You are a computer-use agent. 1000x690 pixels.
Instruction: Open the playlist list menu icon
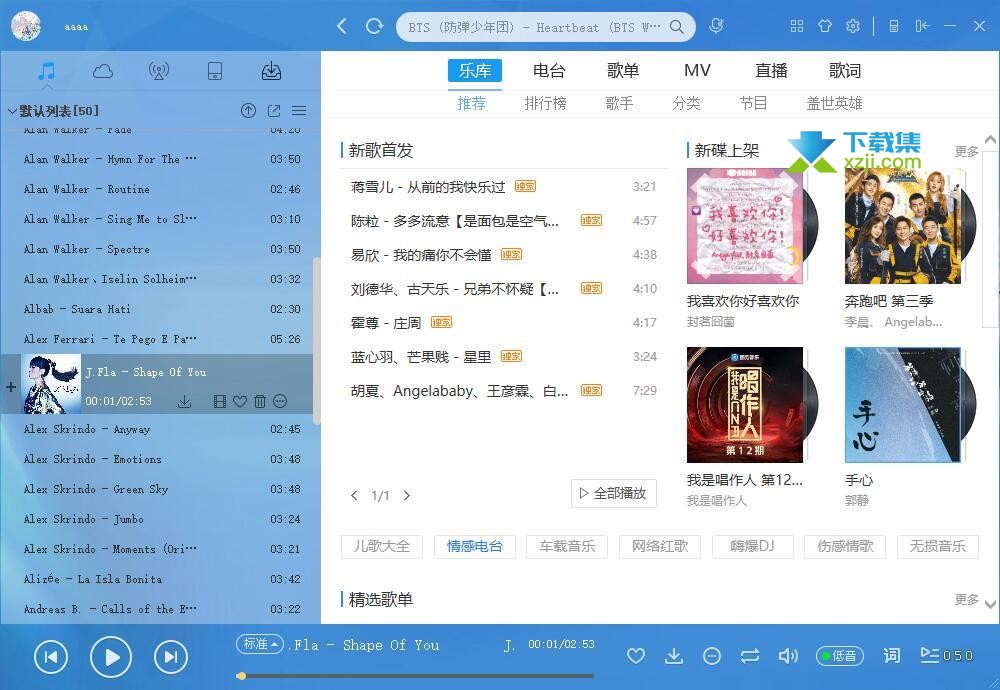(299, 111)
